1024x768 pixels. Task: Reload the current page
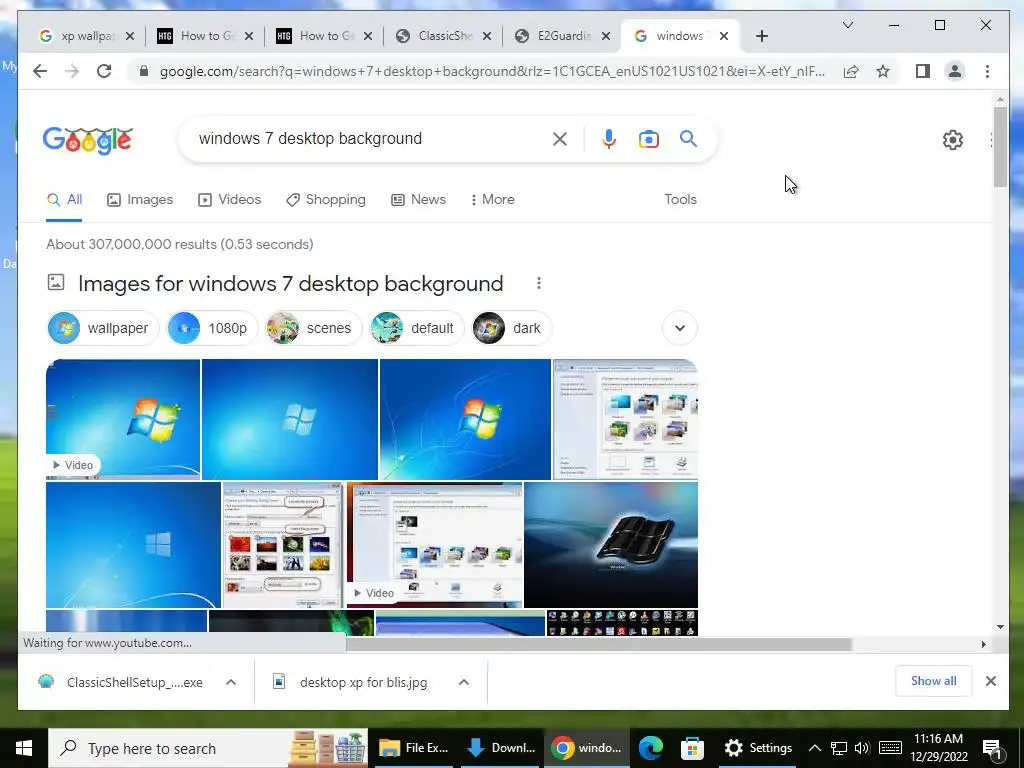click(104, 71)
